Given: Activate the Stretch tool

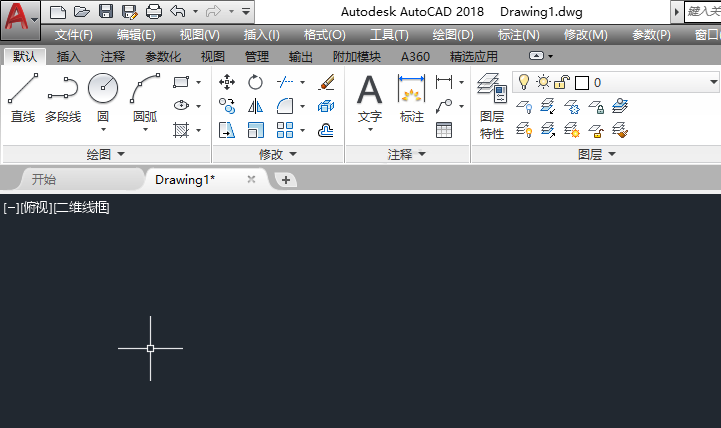Looking at the screenshot, I should click(227, 130).
